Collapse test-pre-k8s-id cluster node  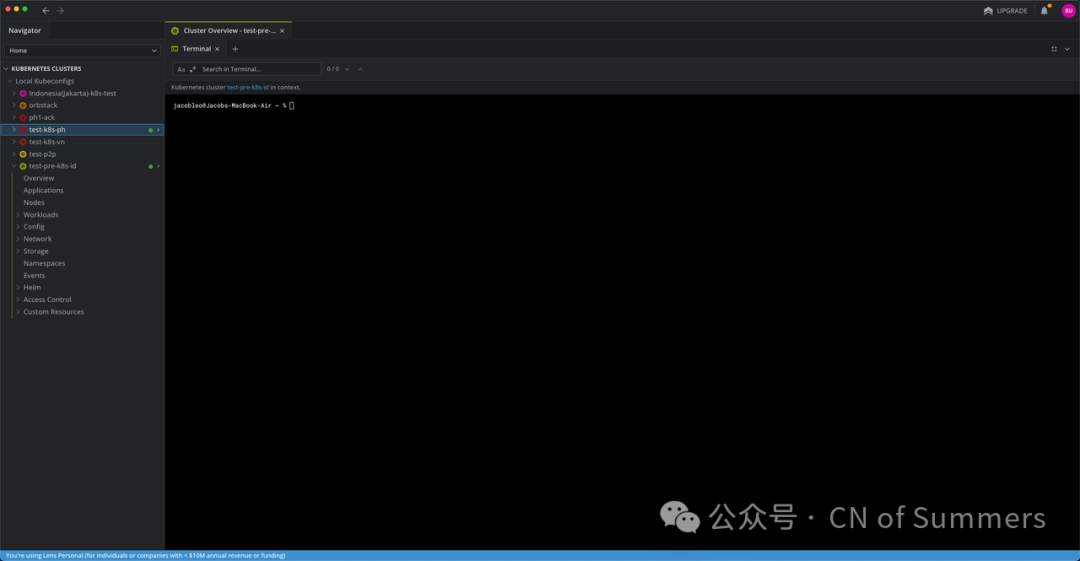pyautogui.click(x=14, y=166)
